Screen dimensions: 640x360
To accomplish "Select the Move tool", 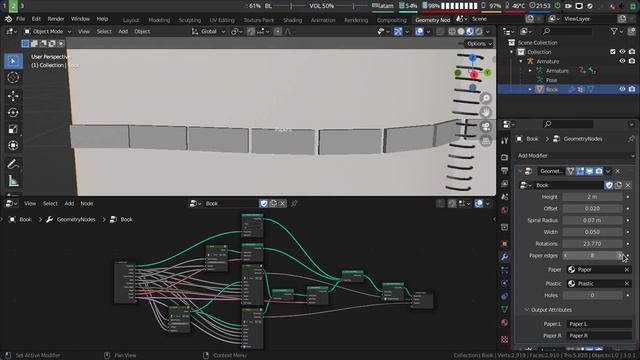I will 13,96.
